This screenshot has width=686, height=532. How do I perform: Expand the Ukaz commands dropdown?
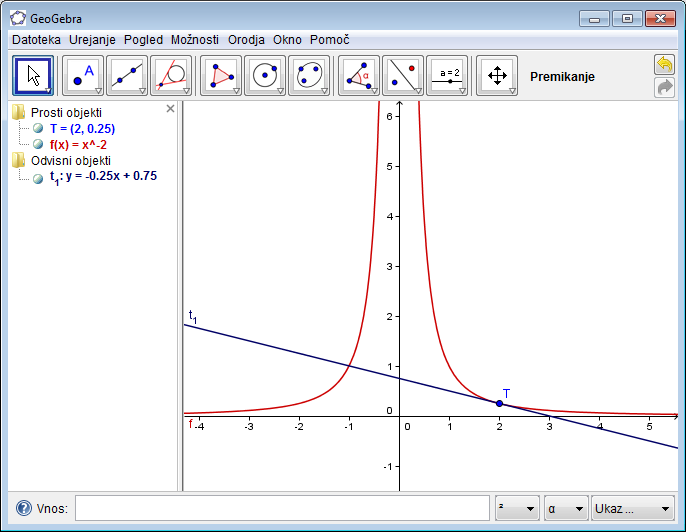click(x=633, y=508)
